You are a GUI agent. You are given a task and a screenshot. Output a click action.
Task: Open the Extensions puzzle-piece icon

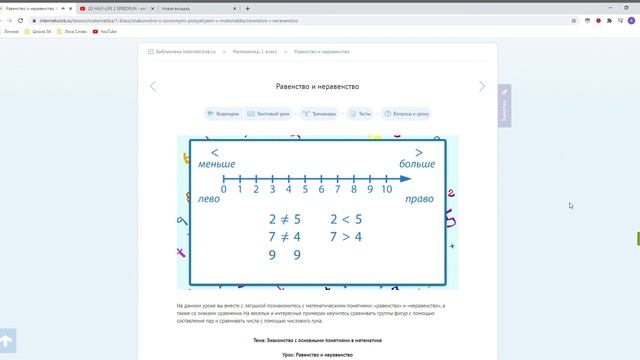[609, 20]
